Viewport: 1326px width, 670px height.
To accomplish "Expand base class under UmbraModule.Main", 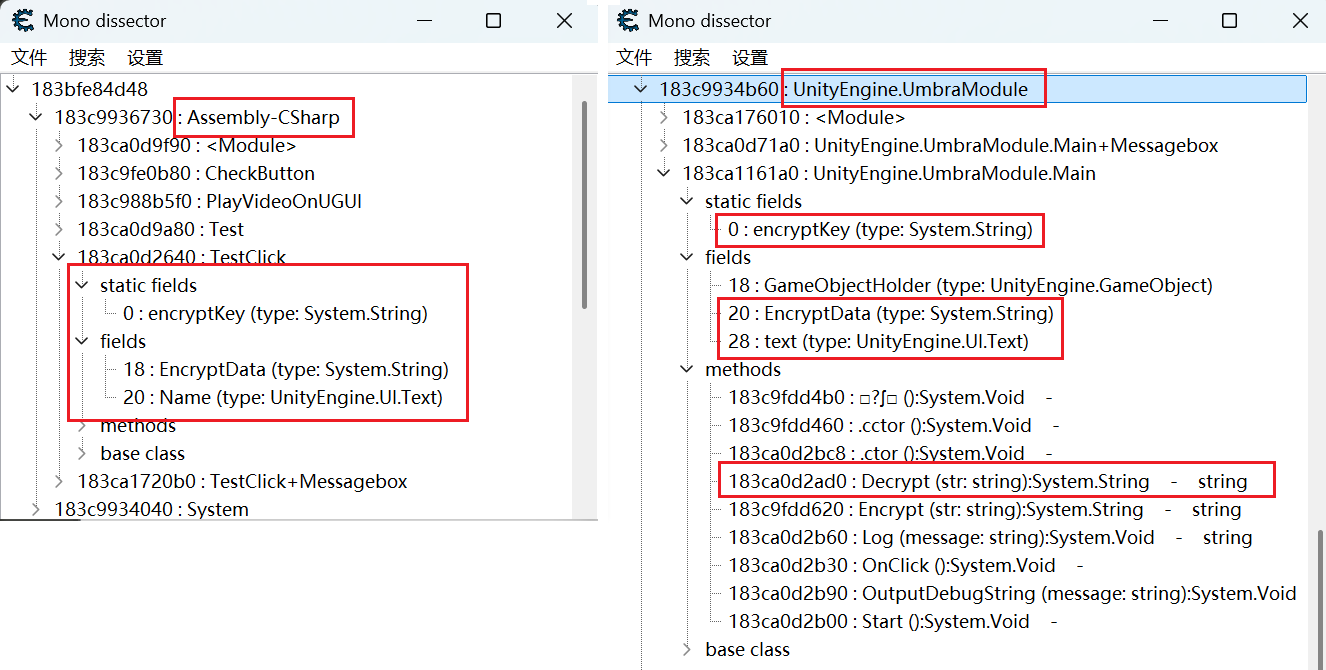I will 687,650.
